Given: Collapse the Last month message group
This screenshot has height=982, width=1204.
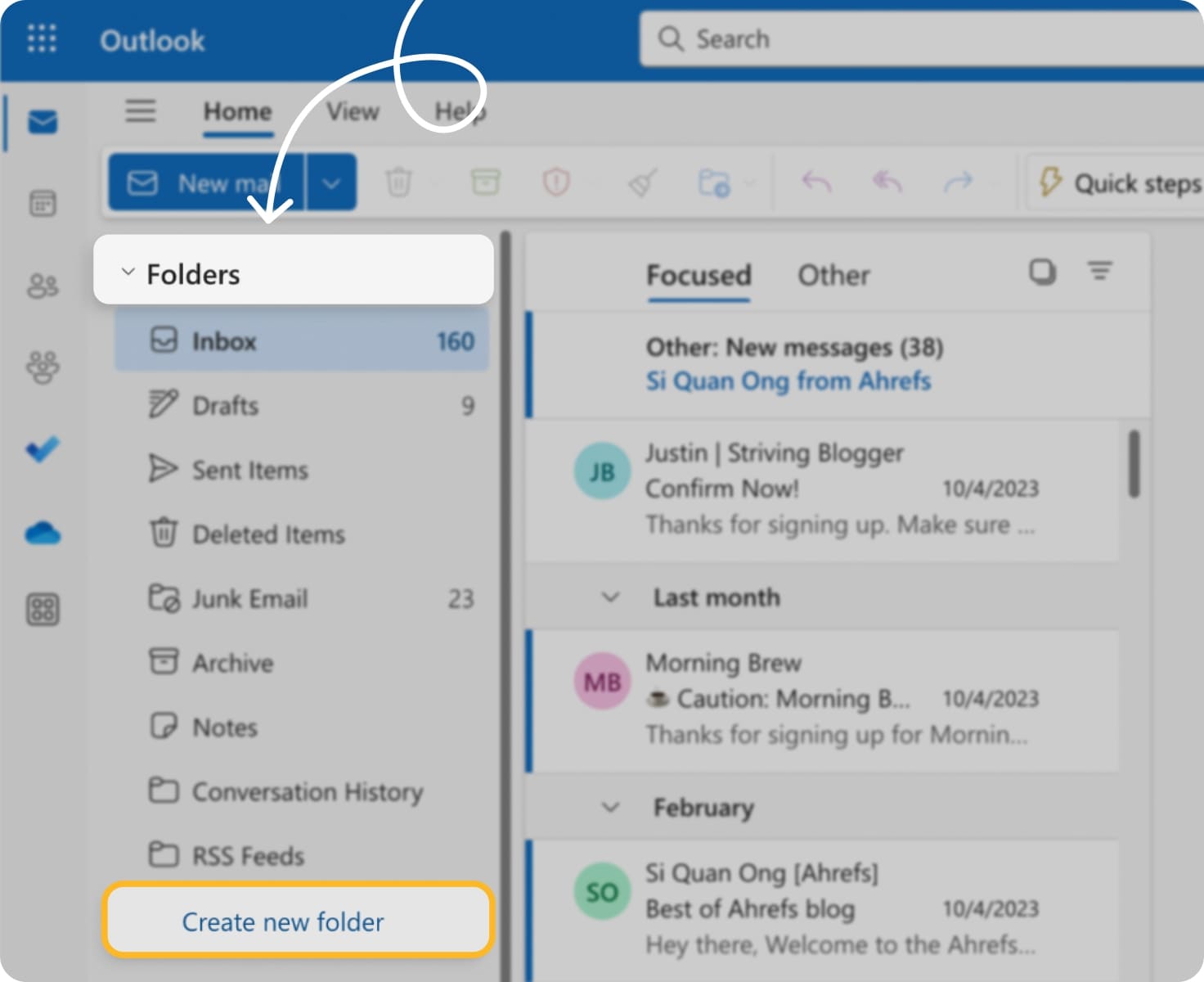Looking at the screenshot, I should tap(609, 597).
